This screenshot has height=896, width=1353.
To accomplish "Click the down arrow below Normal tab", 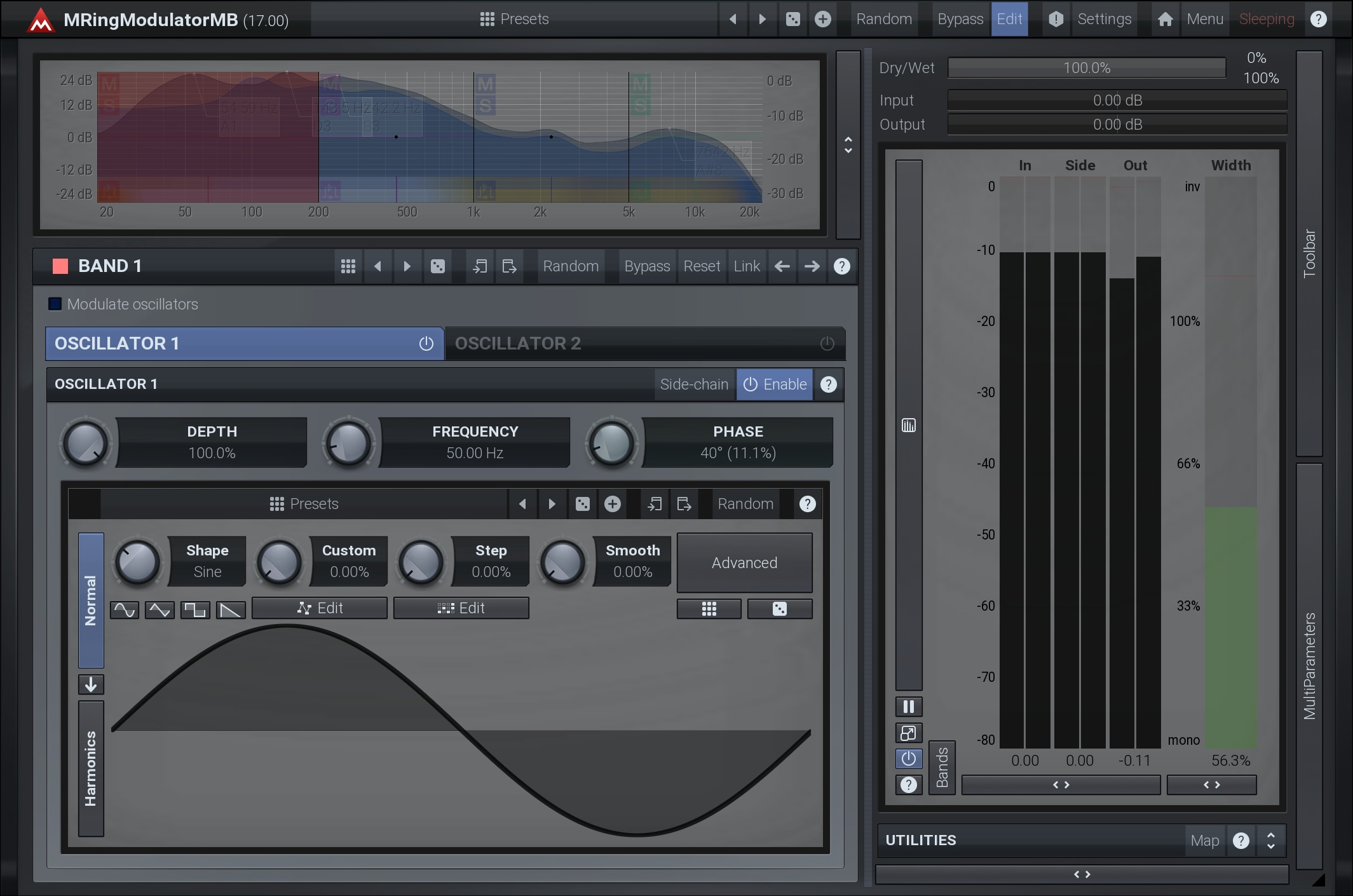I will (91, 684).
